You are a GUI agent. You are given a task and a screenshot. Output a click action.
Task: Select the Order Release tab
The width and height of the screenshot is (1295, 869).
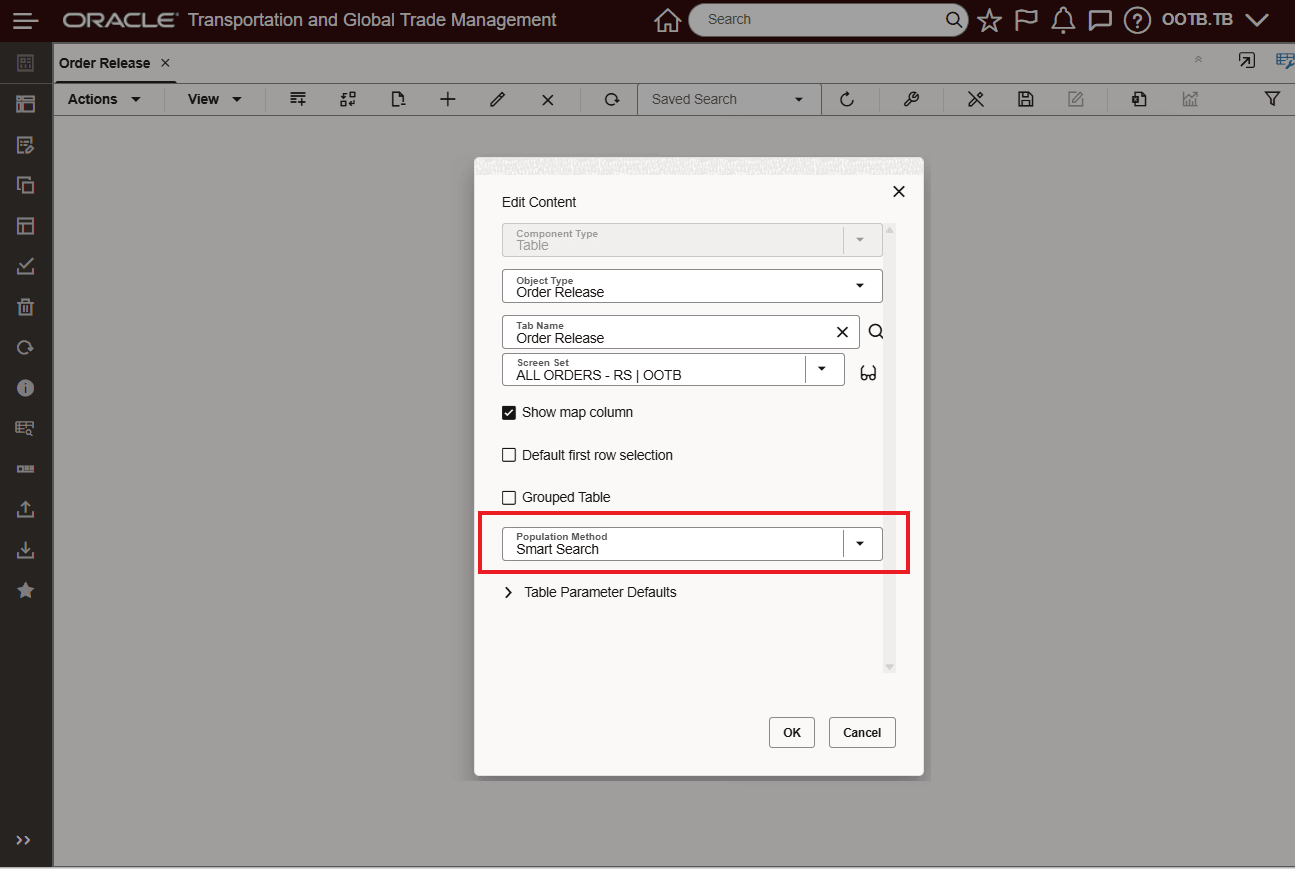(104, 62)
